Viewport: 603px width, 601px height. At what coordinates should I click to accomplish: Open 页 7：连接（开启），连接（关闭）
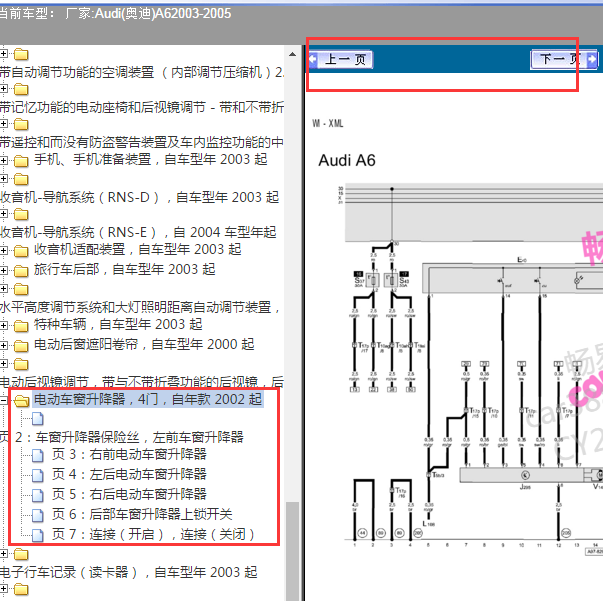click(153, 534)
